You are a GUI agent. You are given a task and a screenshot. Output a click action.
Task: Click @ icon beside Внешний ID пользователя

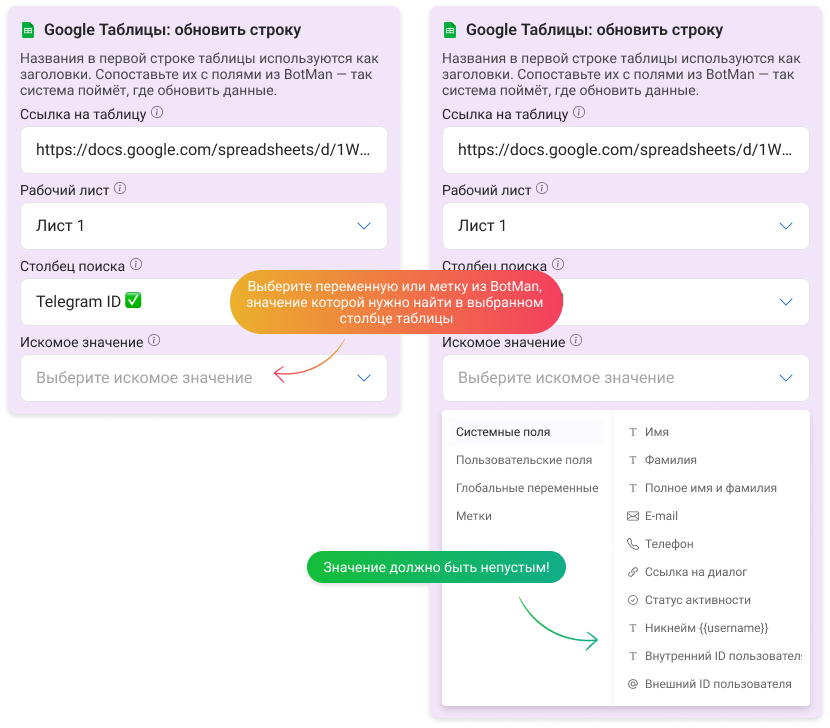coord(633,684)
